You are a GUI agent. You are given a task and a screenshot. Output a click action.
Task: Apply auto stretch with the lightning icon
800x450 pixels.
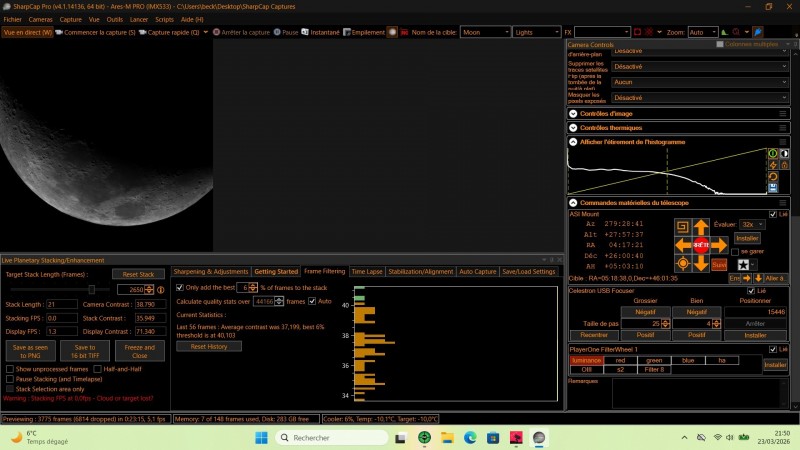pyautogui.click(x=773, y=165)
